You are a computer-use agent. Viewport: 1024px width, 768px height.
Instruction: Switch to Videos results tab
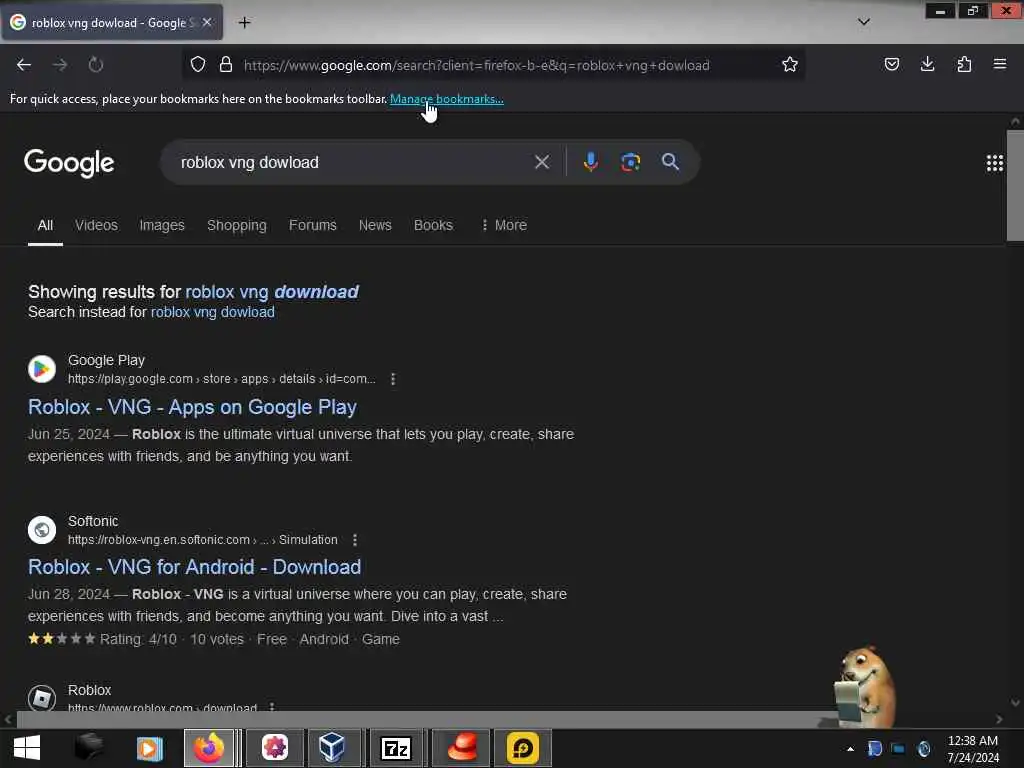[x=96, y=225]
